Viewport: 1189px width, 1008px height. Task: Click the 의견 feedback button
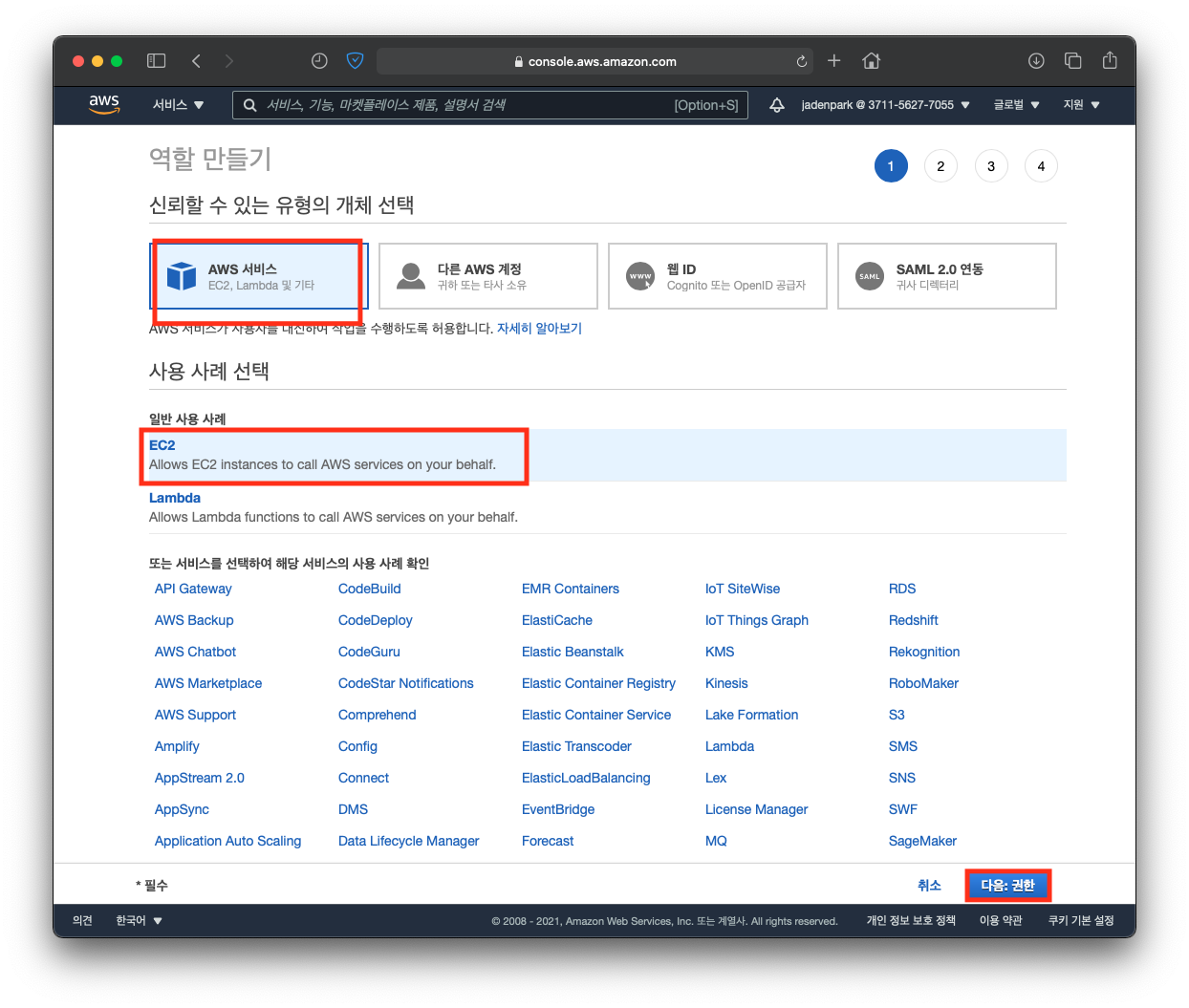coord(82,921)
